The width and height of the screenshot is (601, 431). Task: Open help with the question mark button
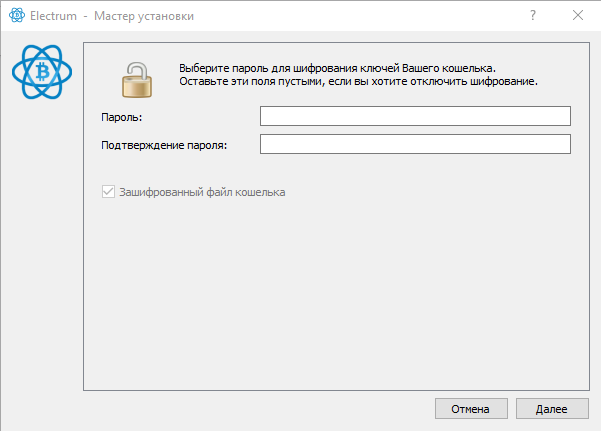coord(531,16)
